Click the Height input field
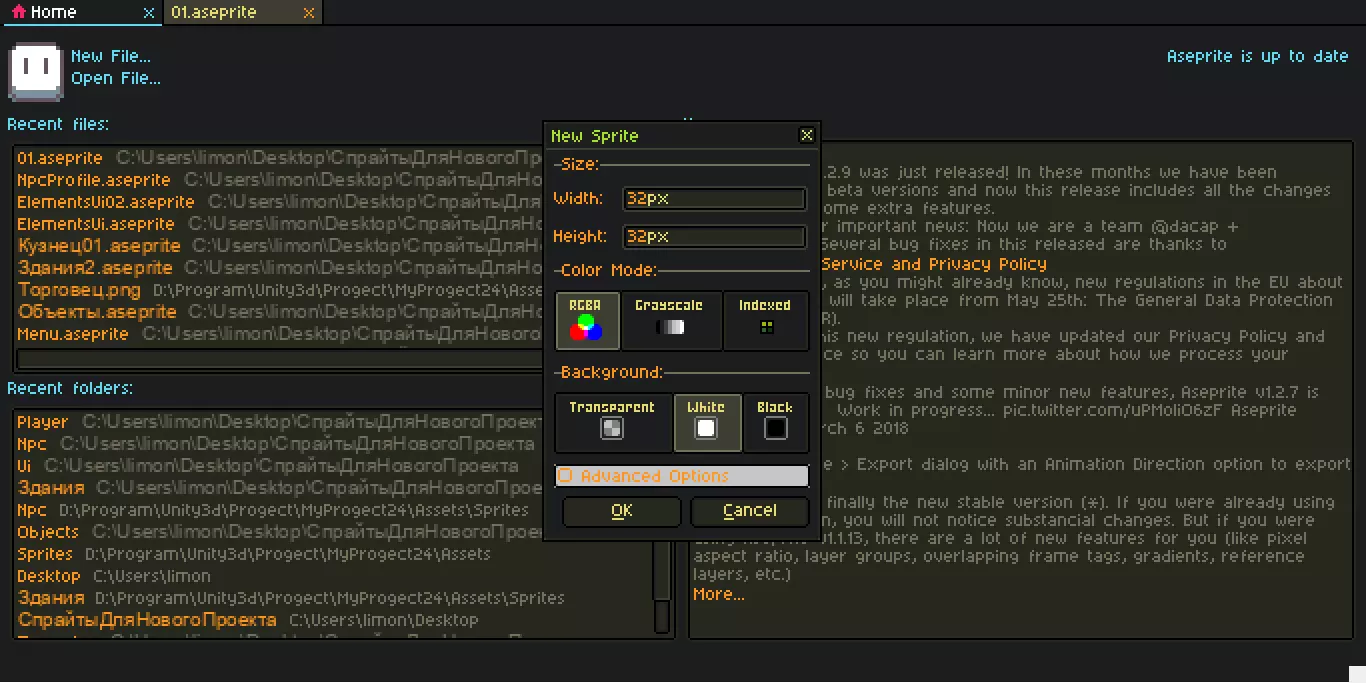Screen dimensions: 1366x683 point(714,237)
